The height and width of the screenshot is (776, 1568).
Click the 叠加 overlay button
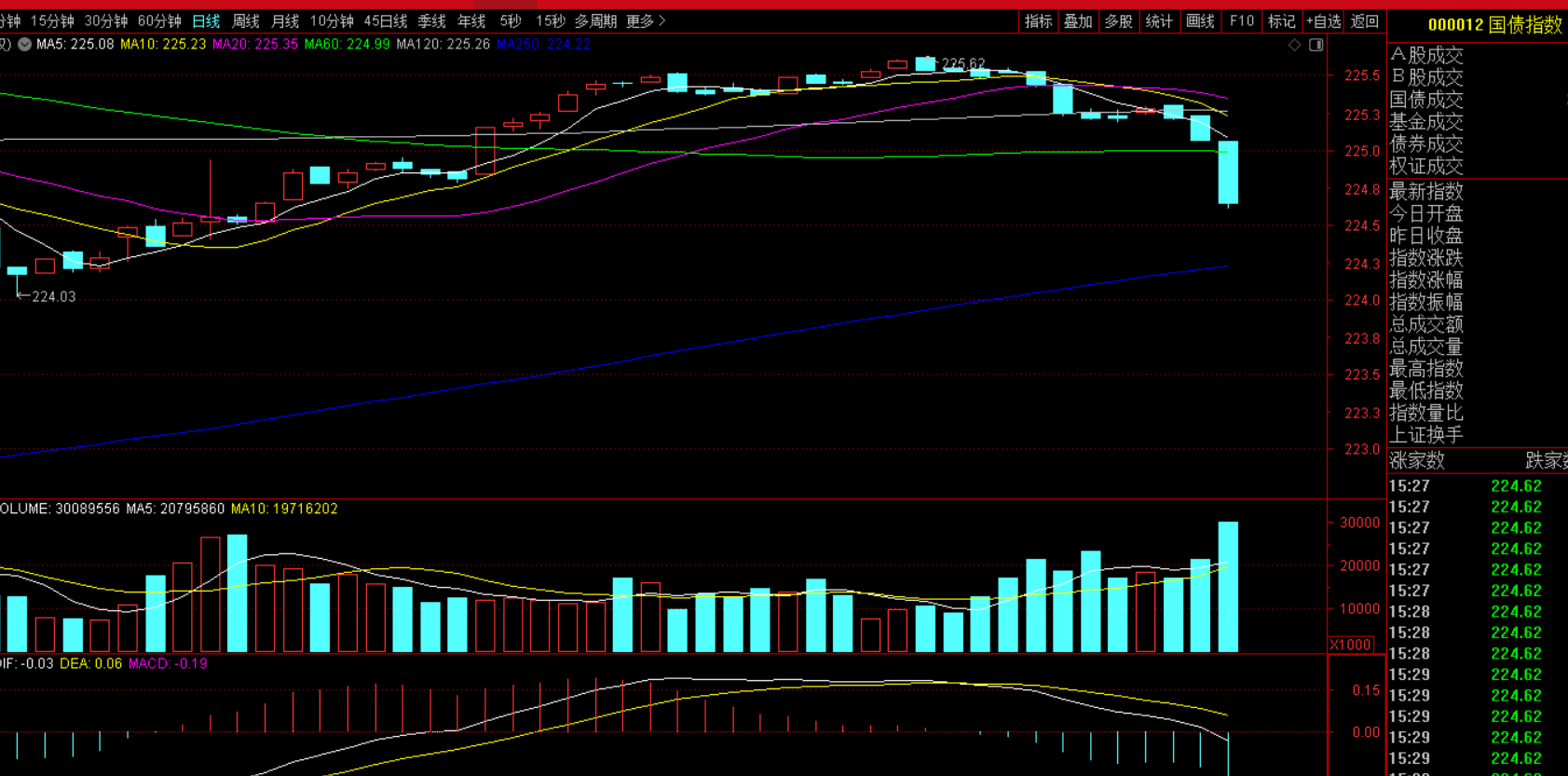click(1078, 20)
